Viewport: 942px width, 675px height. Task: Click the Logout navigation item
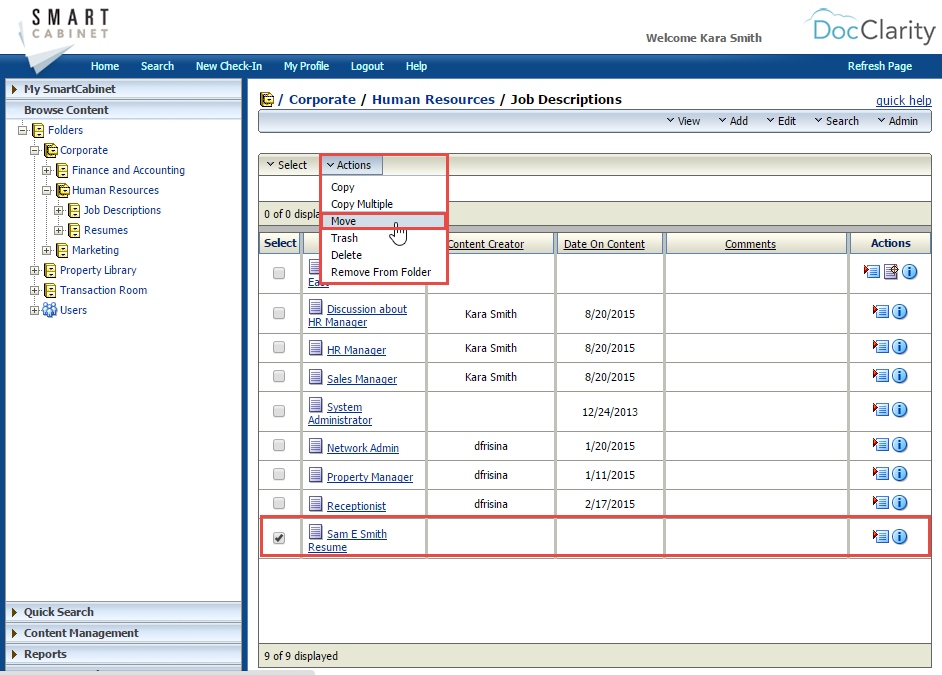click(x=367, y=66)
